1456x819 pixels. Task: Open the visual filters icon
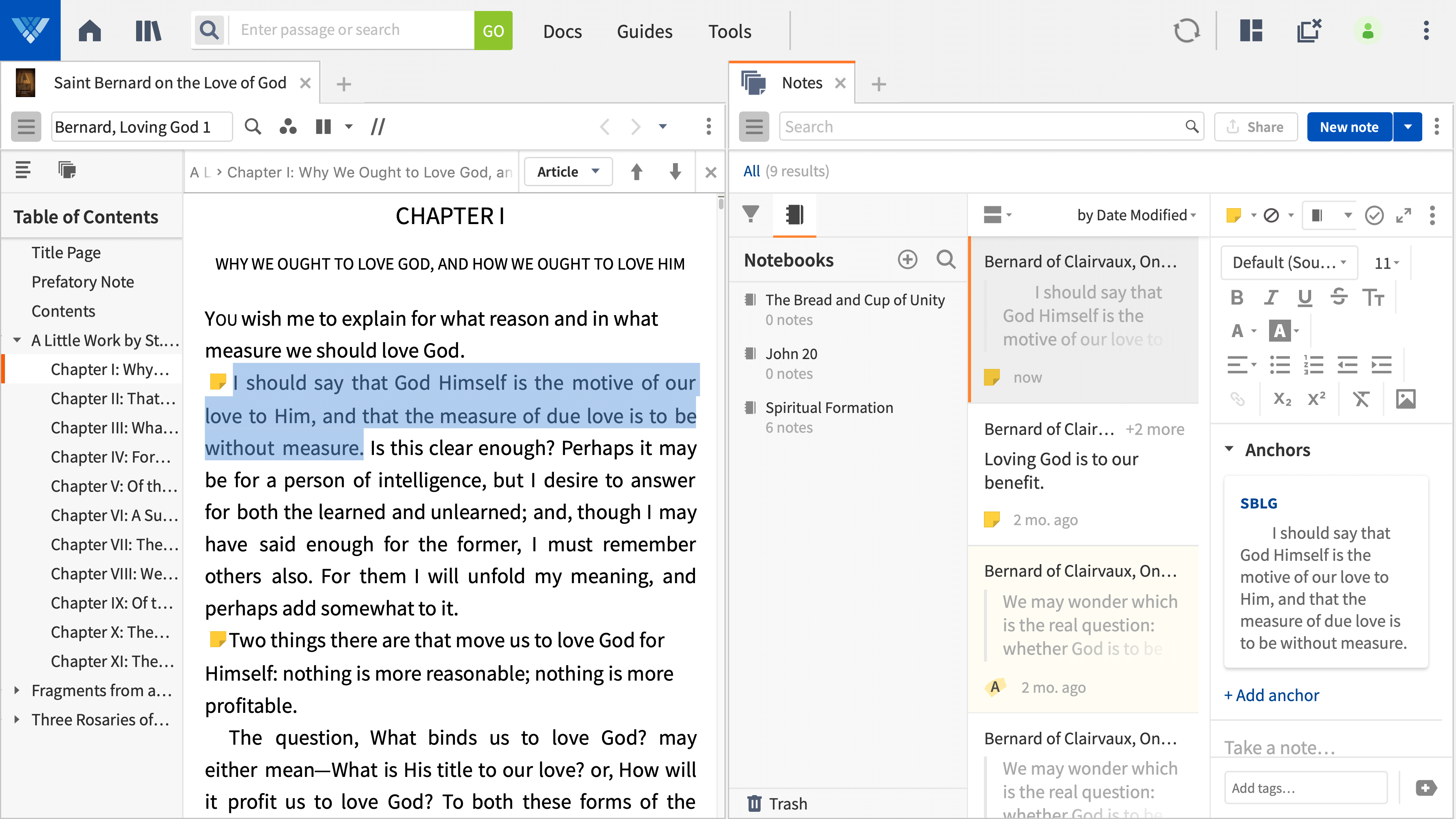tap(288, 127)
